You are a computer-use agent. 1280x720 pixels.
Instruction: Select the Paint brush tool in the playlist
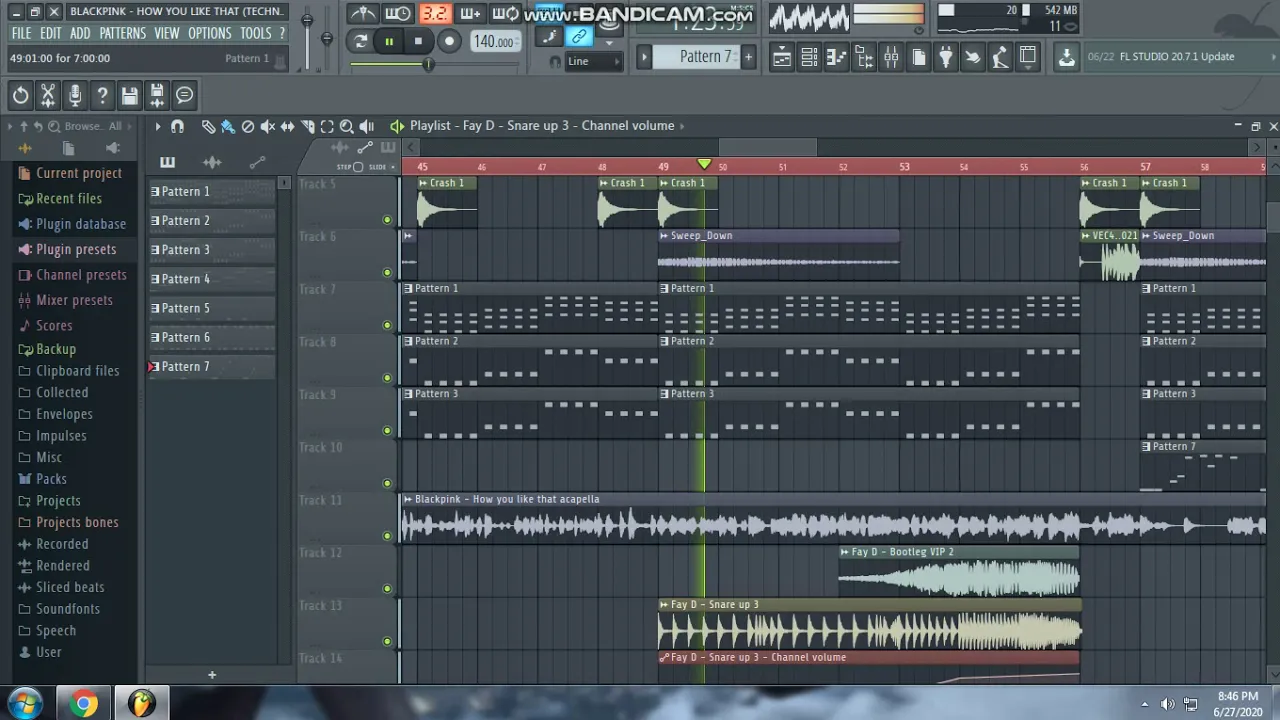tap(228, 126)
